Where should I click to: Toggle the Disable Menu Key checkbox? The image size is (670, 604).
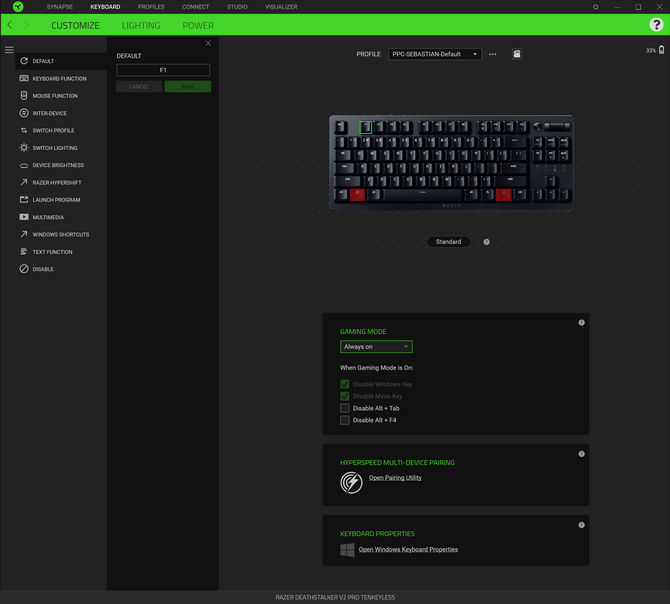[344, 396]
